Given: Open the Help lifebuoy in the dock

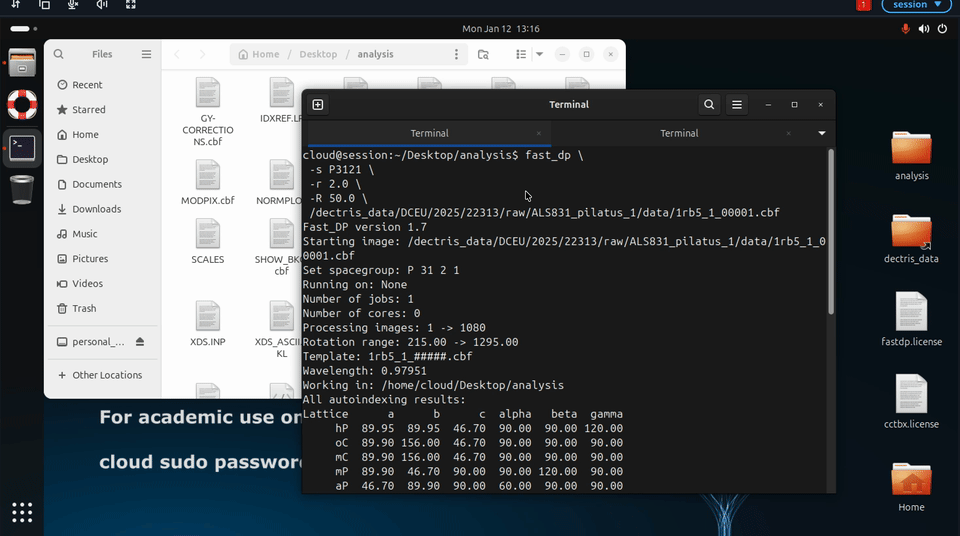Looking at the screenshot, I should pos(22,104).
